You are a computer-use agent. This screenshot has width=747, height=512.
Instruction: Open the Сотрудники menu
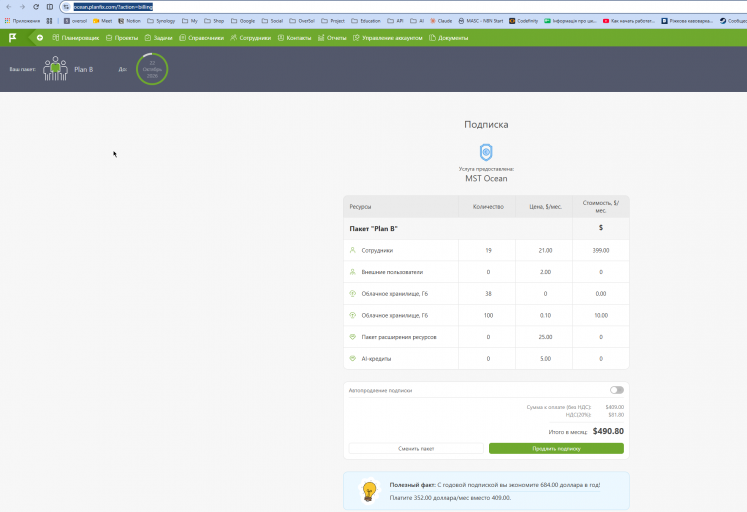(x=251, y=38)
